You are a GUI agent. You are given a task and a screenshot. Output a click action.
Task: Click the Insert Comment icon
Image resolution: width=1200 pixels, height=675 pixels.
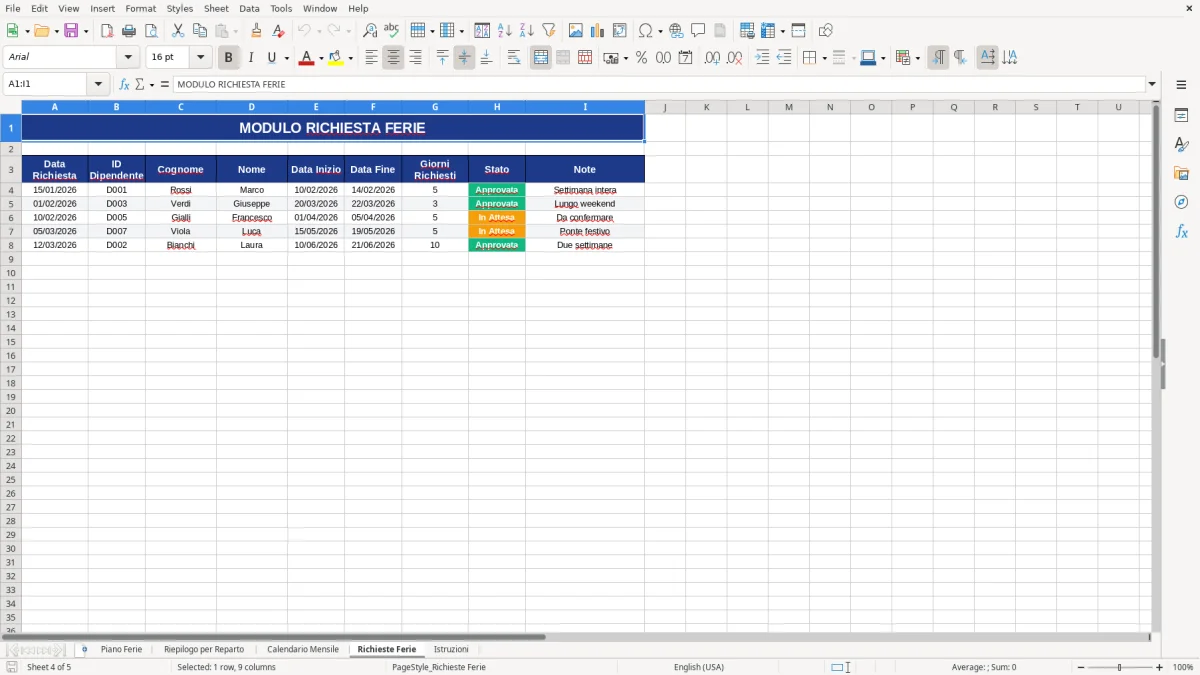coord(698,31)
